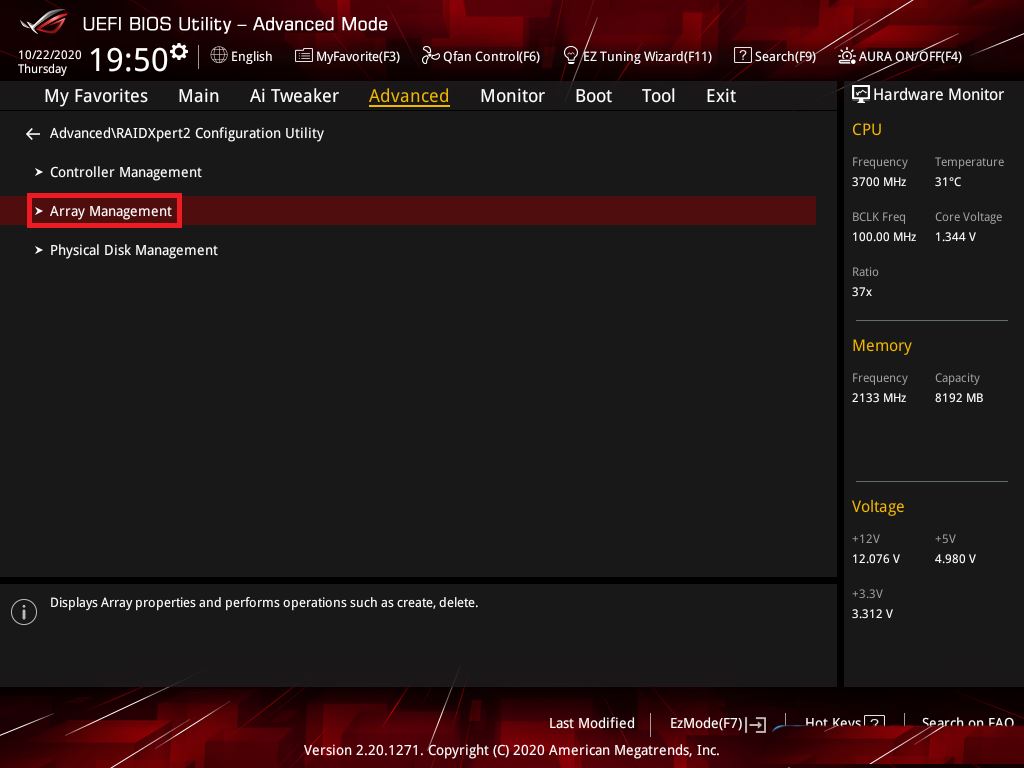Click the CPU section heading
Screen dimensions: 1024x768
coord(867,129)
